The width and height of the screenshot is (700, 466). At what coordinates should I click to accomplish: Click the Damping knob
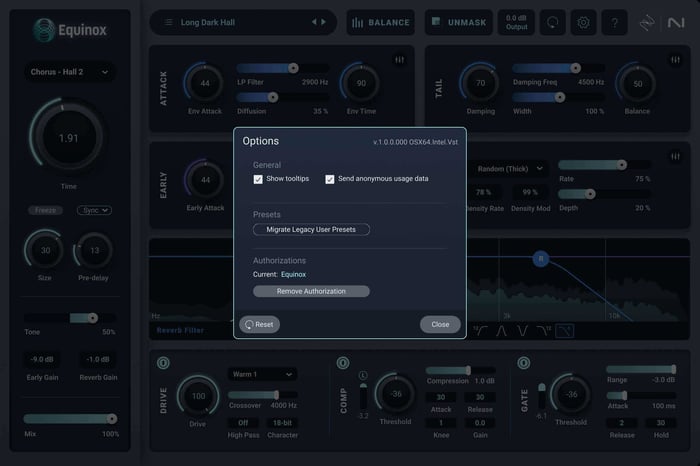pyautogui.click(x=480, y=83)
